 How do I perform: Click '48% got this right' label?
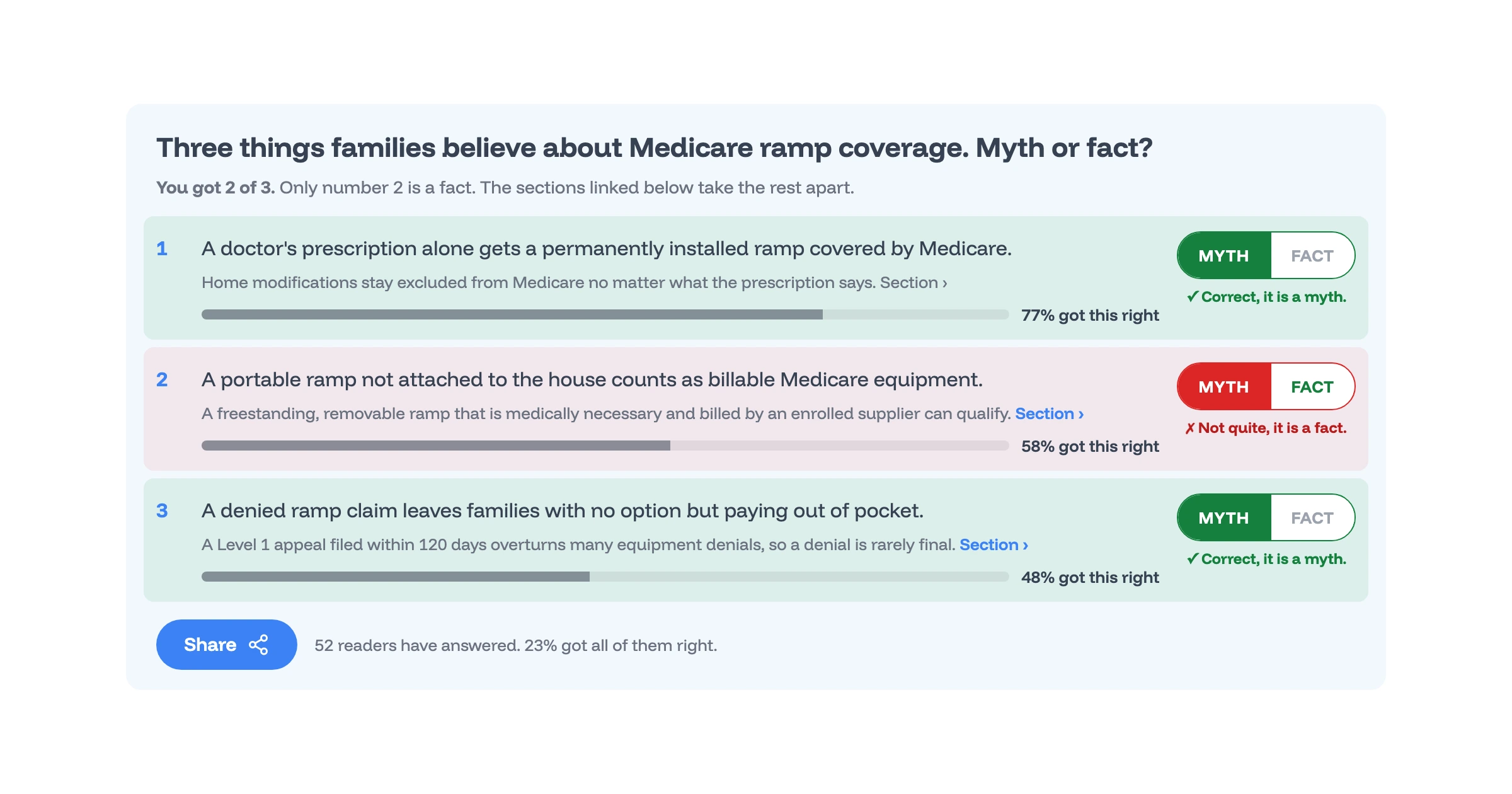click(1090, 577)
